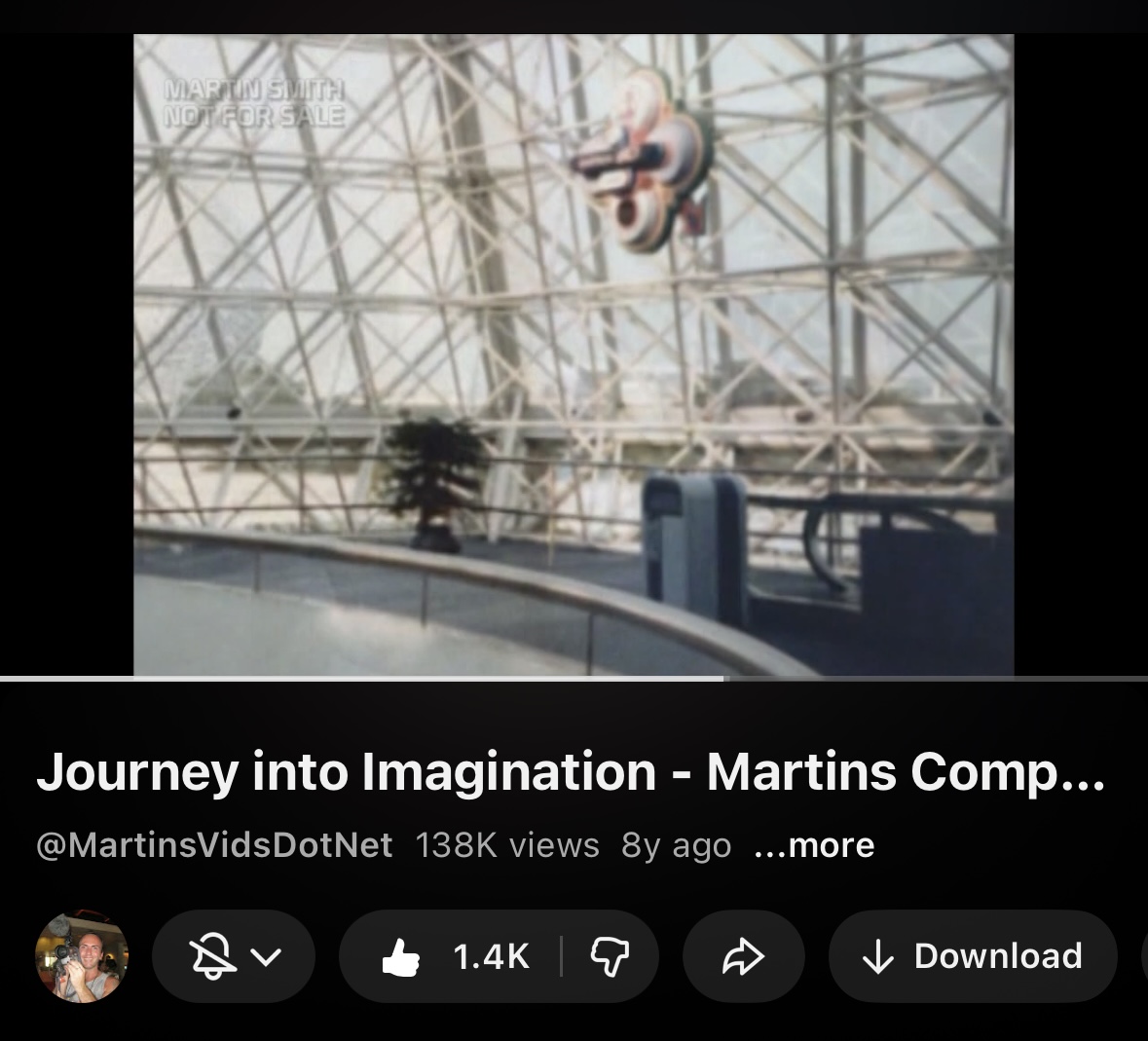This screenshot has width=1148, height=1041.
Task: Tap the video frame to show controls
Action: 574,354
